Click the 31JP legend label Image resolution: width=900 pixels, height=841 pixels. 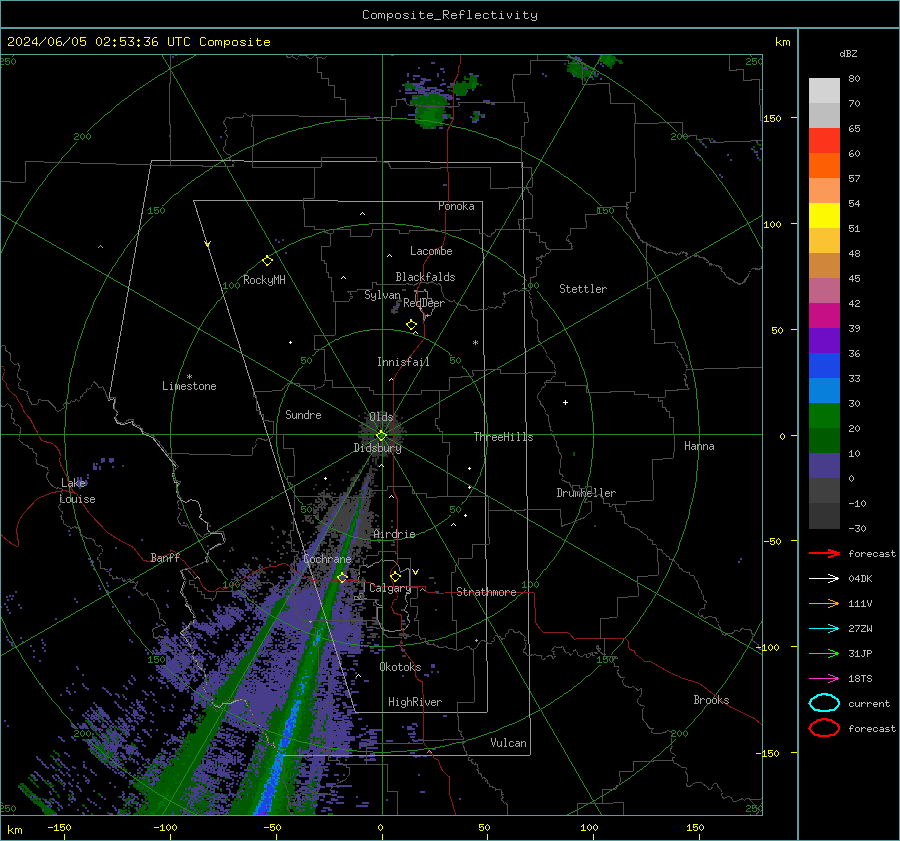click(x=860, y=653)
